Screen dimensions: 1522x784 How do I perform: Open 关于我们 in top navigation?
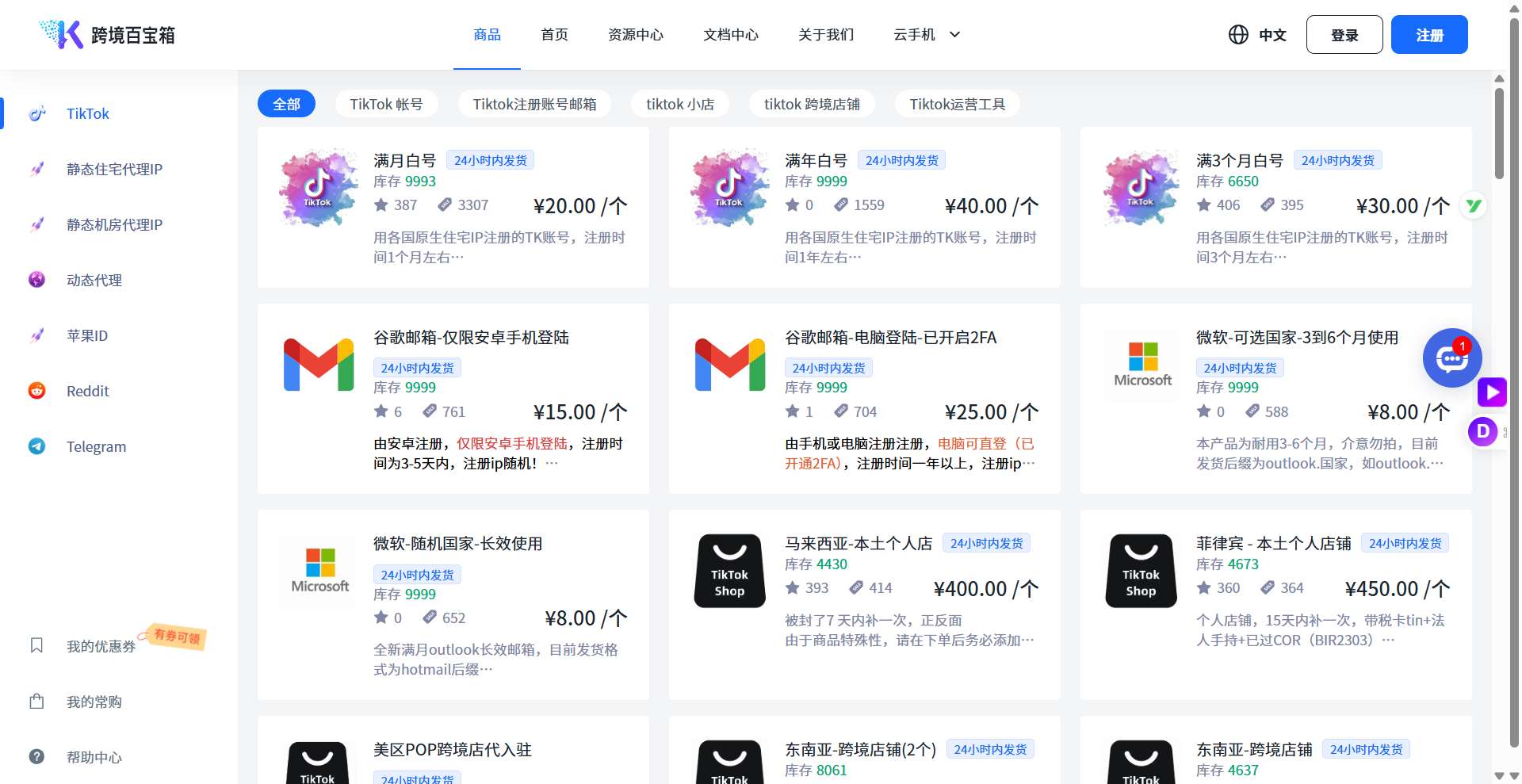pyautogui.click(x=826, y=35)
